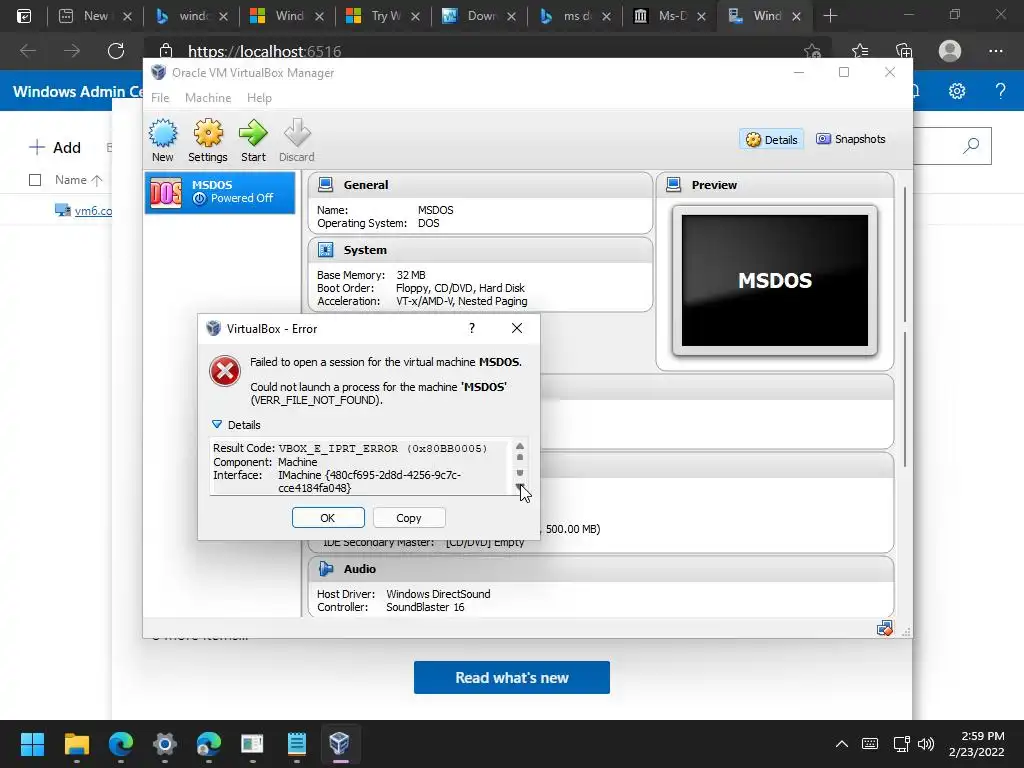Open the browser favorites star icon
1024x768 pixels.
(860, 51)
